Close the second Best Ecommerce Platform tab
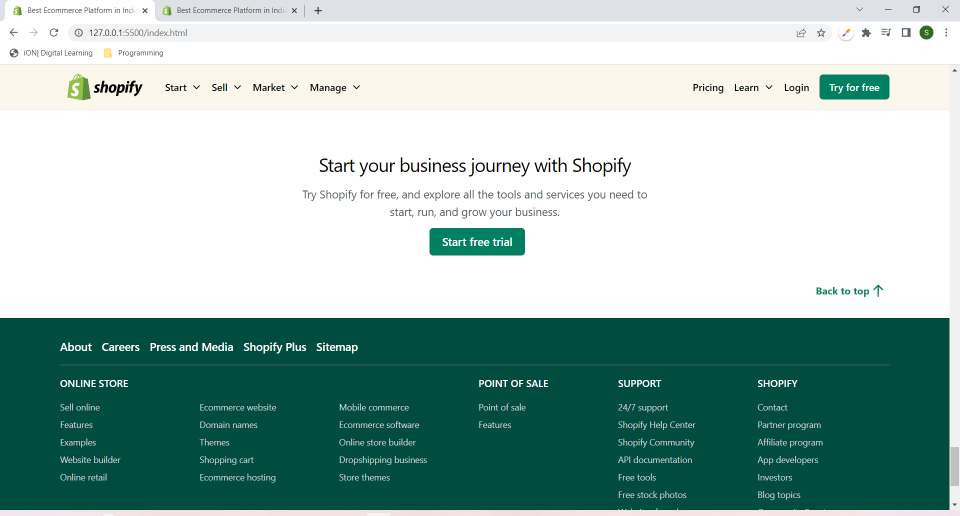Image resolution: width=960 pixels, height=516 pixels. coord(294,10)
